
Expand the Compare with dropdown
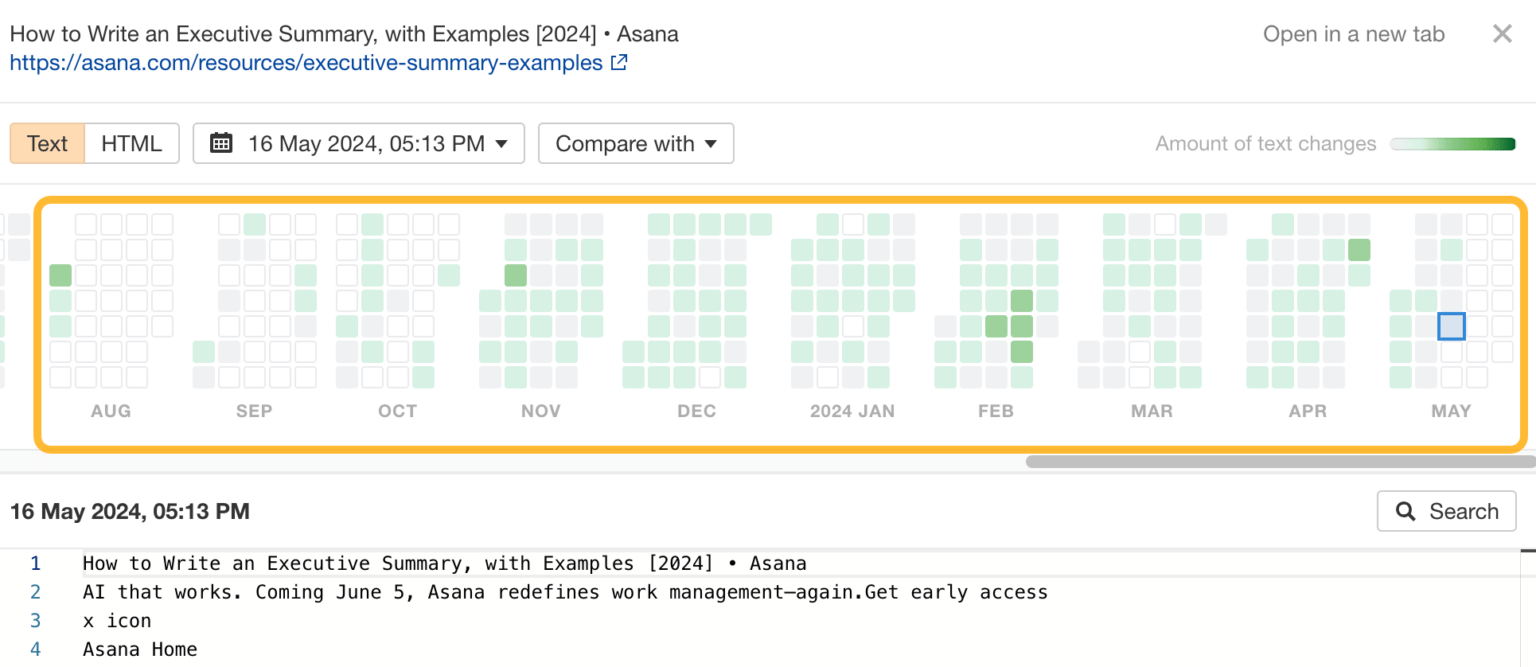[x=636, y=143]
